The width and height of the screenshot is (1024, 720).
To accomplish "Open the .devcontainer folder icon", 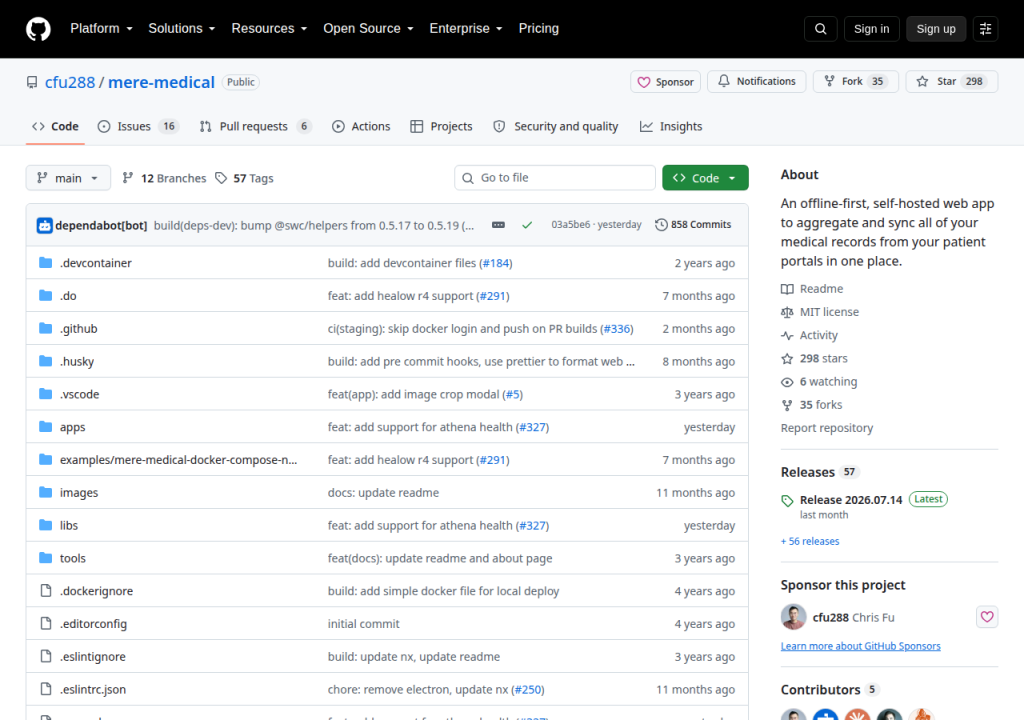I will point(45,263).
